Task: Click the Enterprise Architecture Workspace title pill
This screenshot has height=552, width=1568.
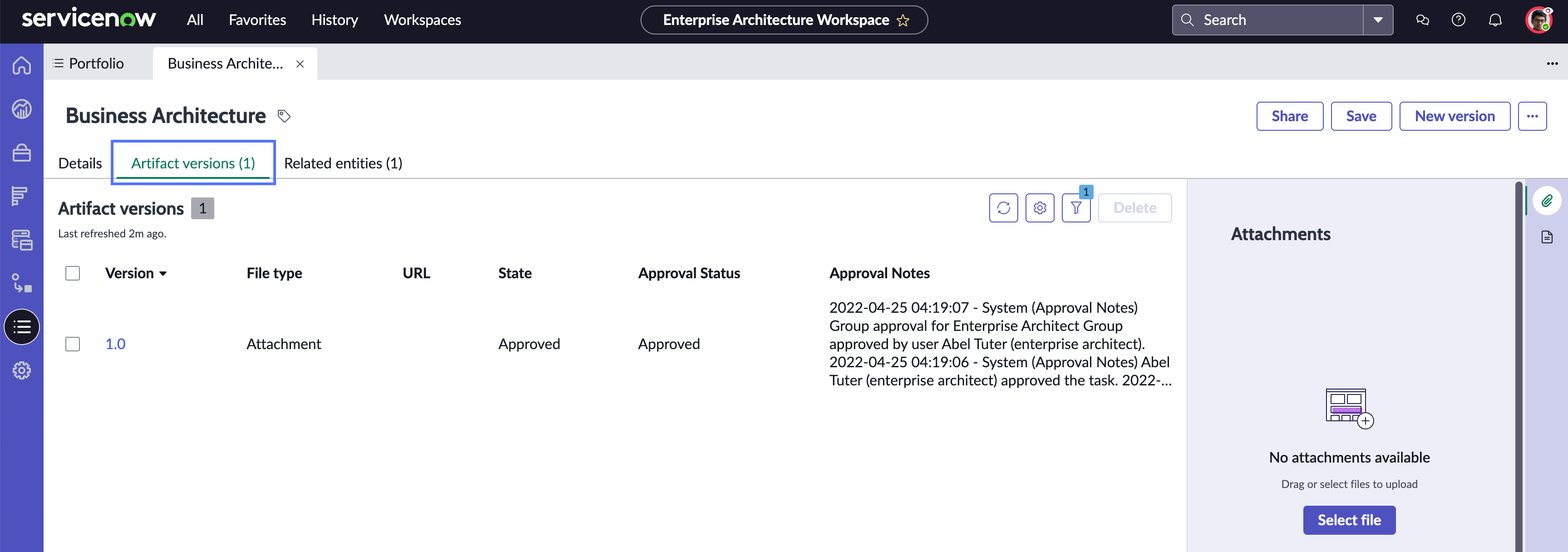Action: (x=784, y=20)
